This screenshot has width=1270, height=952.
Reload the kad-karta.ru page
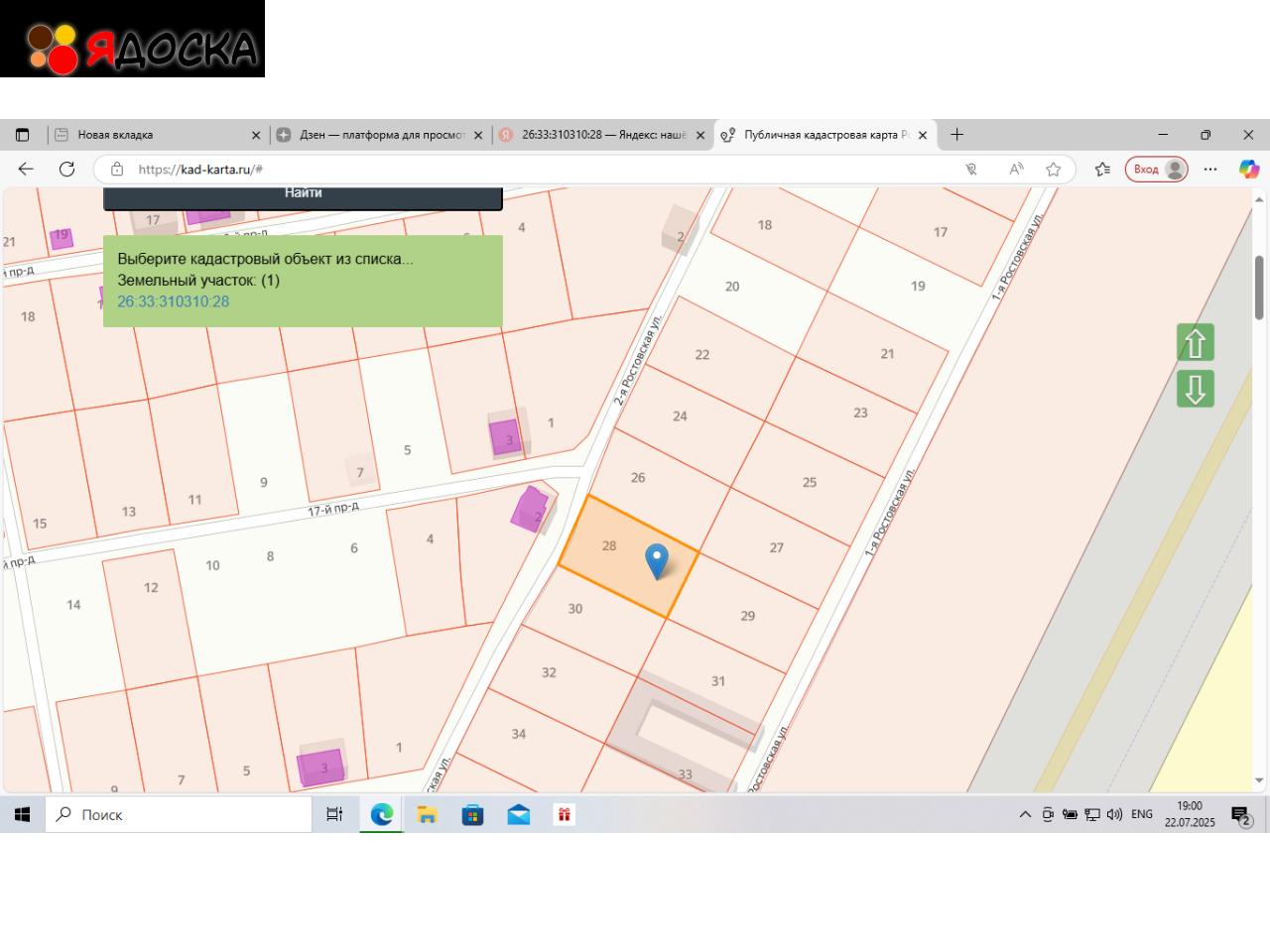coord(66,169)
